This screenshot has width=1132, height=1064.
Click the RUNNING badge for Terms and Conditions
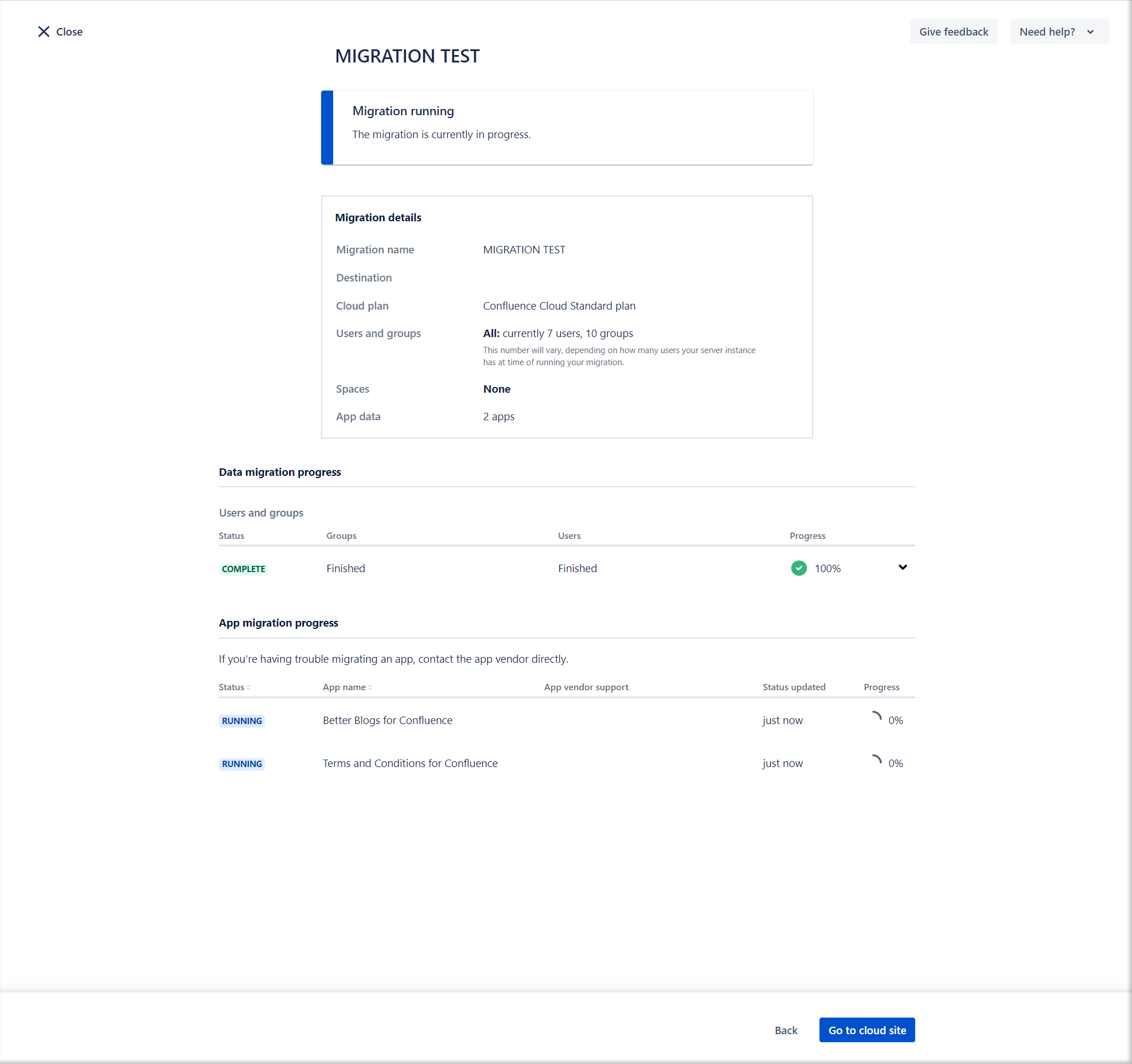click(241, 764)
